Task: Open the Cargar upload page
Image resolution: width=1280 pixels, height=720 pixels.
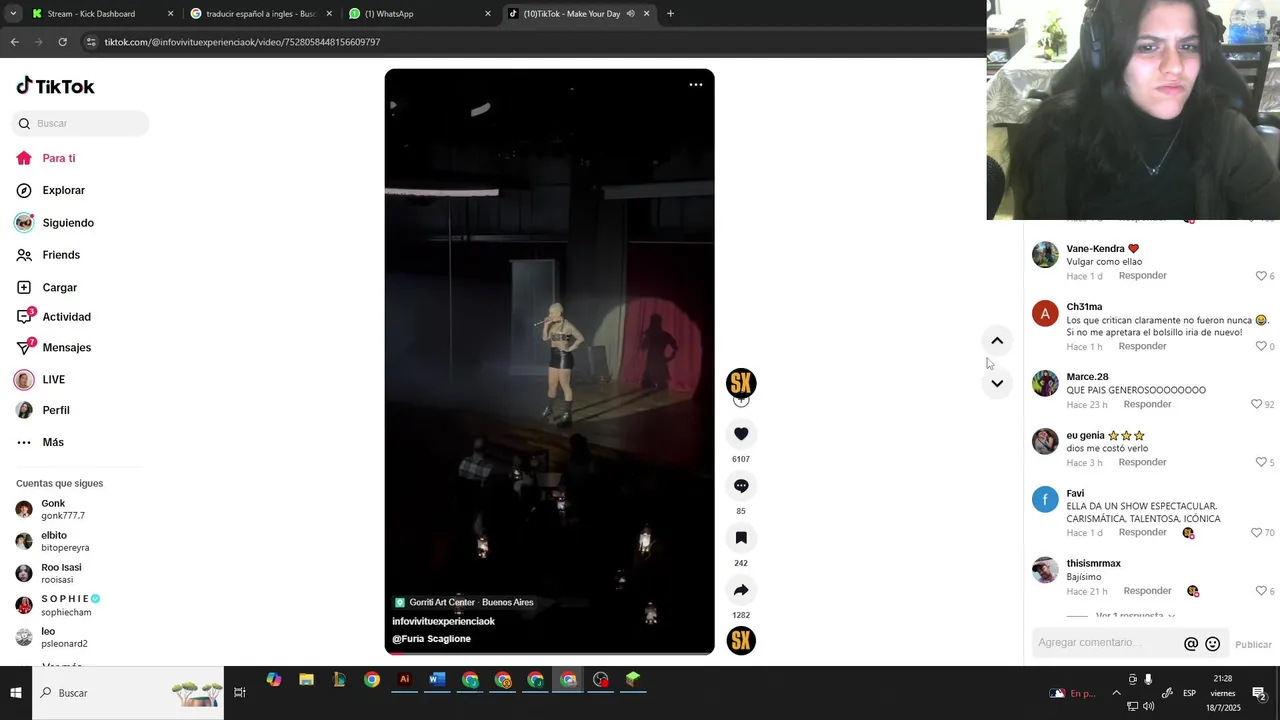Action: [59, 287]
